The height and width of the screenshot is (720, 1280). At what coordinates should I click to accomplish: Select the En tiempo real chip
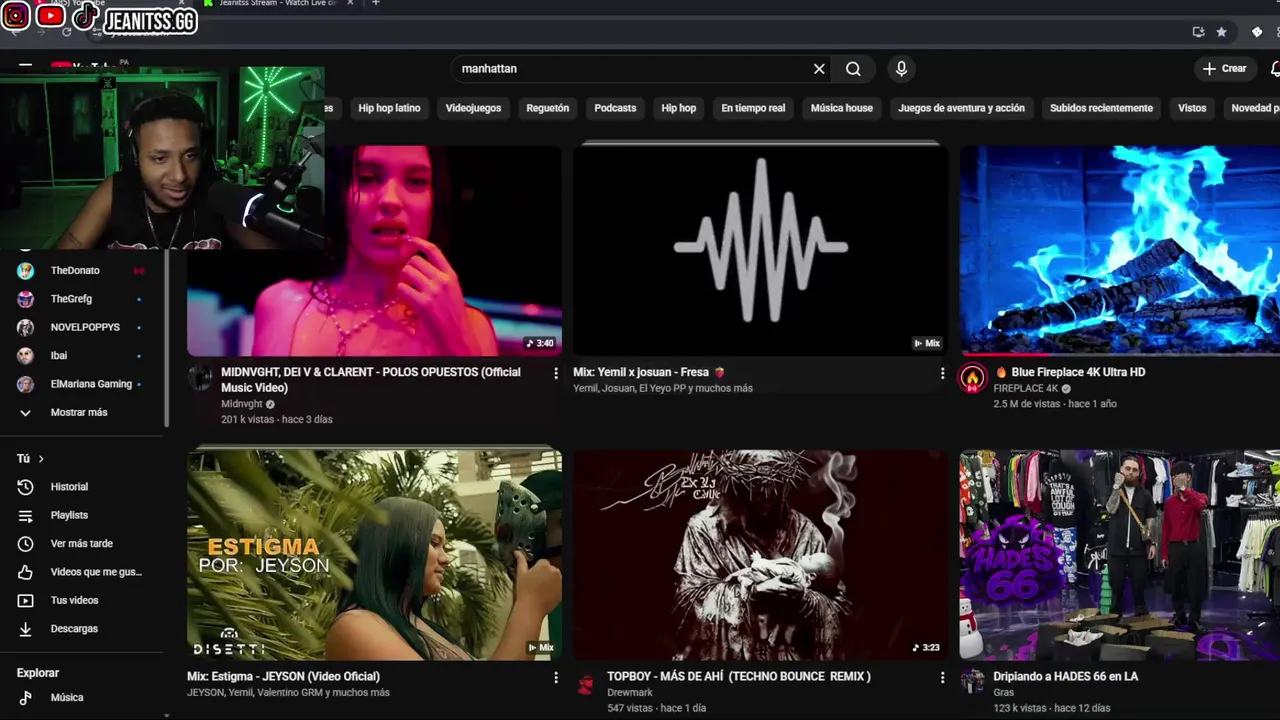(753, 108)
